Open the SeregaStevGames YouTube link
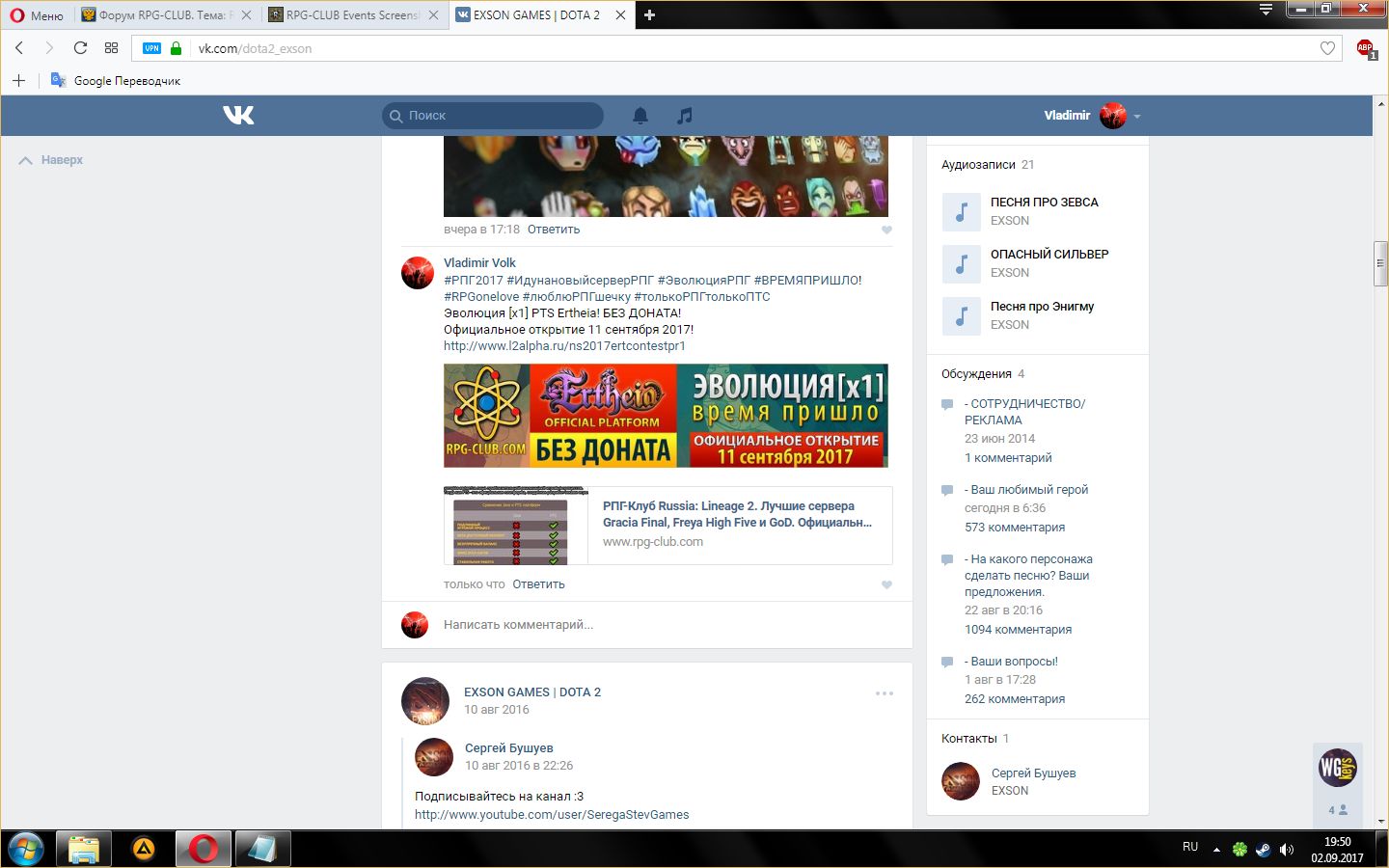This screenshot has width=1389, height=868. click(552, 815)
